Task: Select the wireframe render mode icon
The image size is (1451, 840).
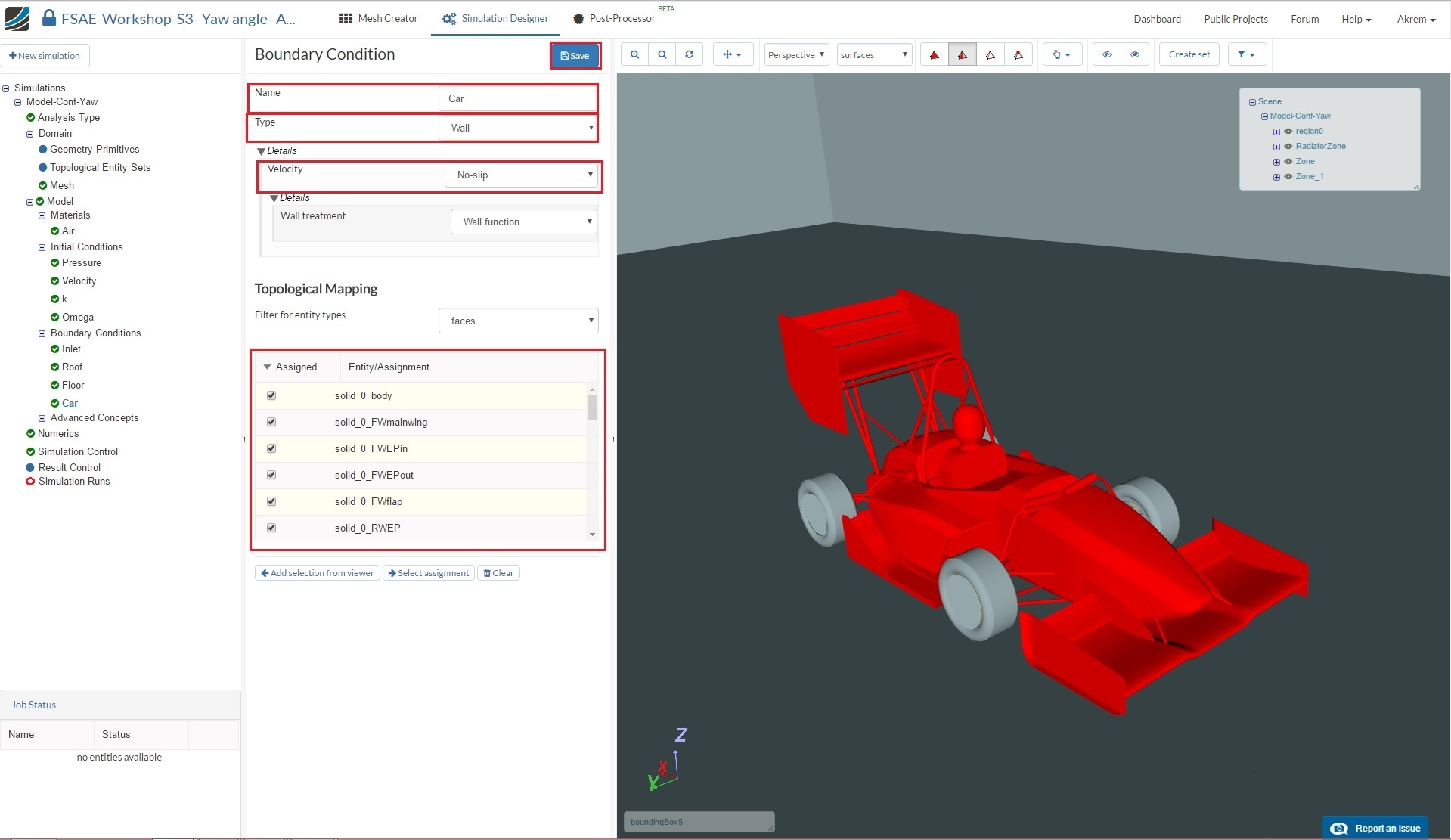Action: tap(991, 54)
